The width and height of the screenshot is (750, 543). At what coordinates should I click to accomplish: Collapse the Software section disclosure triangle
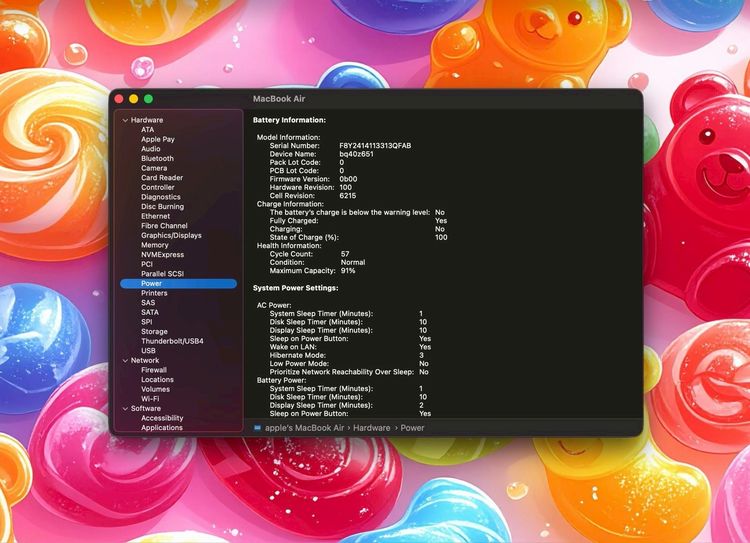click(x=125, y=408)
